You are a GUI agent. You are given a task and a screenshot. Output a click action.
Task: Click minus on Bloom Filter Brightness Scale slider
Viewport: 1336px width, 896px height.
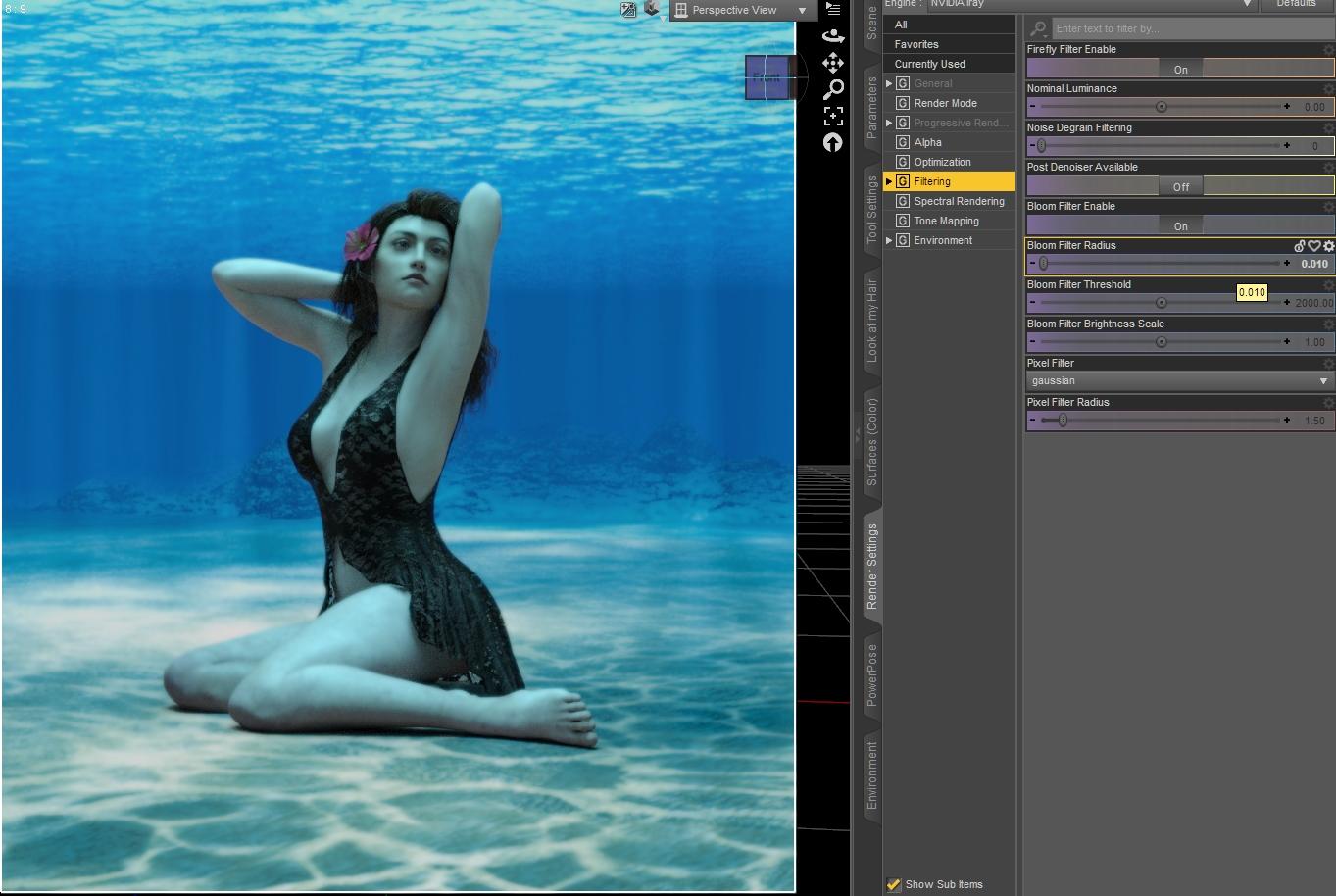1032,341
